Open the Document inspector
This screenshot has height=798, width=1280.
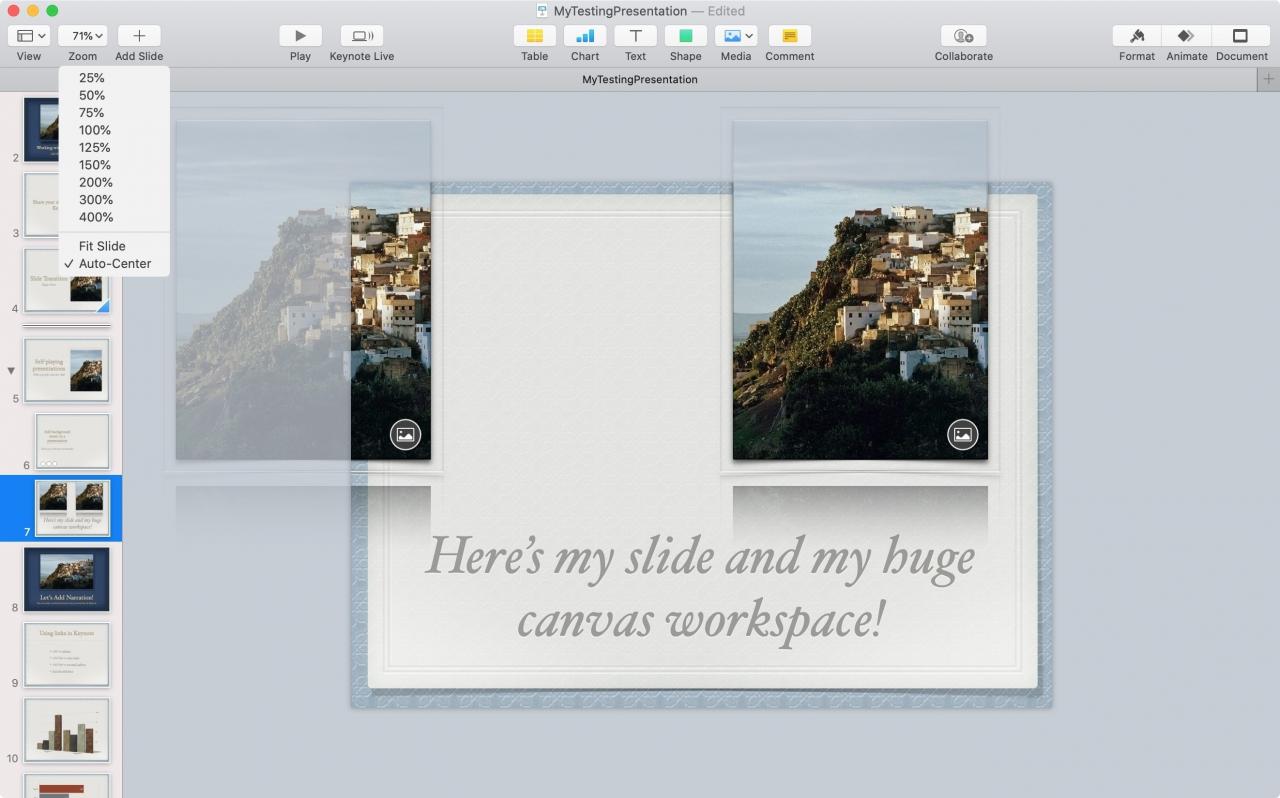pos(1241,36)
